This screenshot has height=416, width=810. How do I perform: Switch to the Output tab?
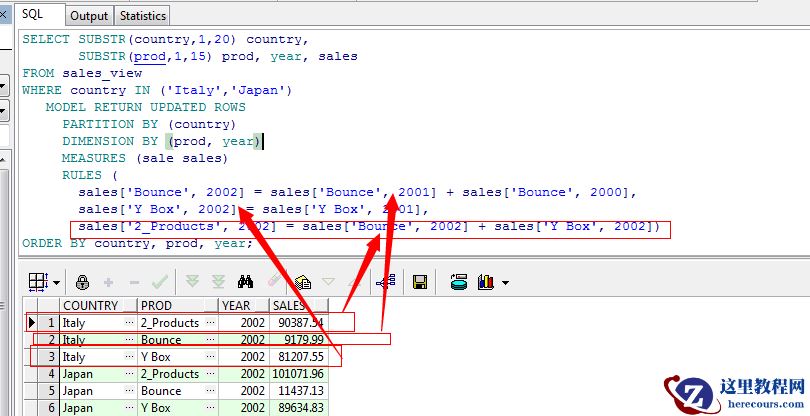click(89, 16)
